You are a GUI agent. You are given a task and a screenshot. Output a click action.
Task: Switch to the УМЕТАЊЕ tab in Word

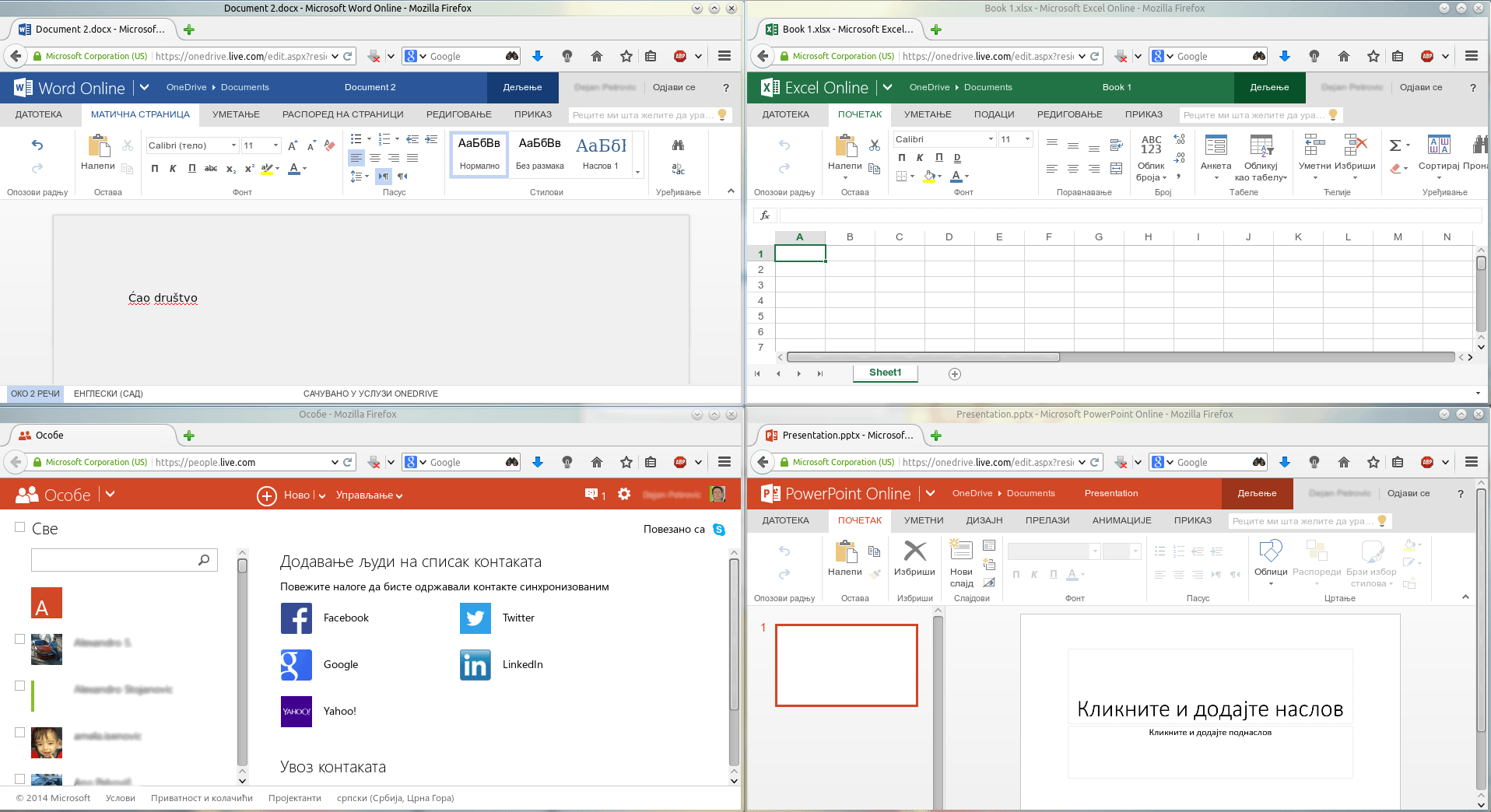click(236, 114)
